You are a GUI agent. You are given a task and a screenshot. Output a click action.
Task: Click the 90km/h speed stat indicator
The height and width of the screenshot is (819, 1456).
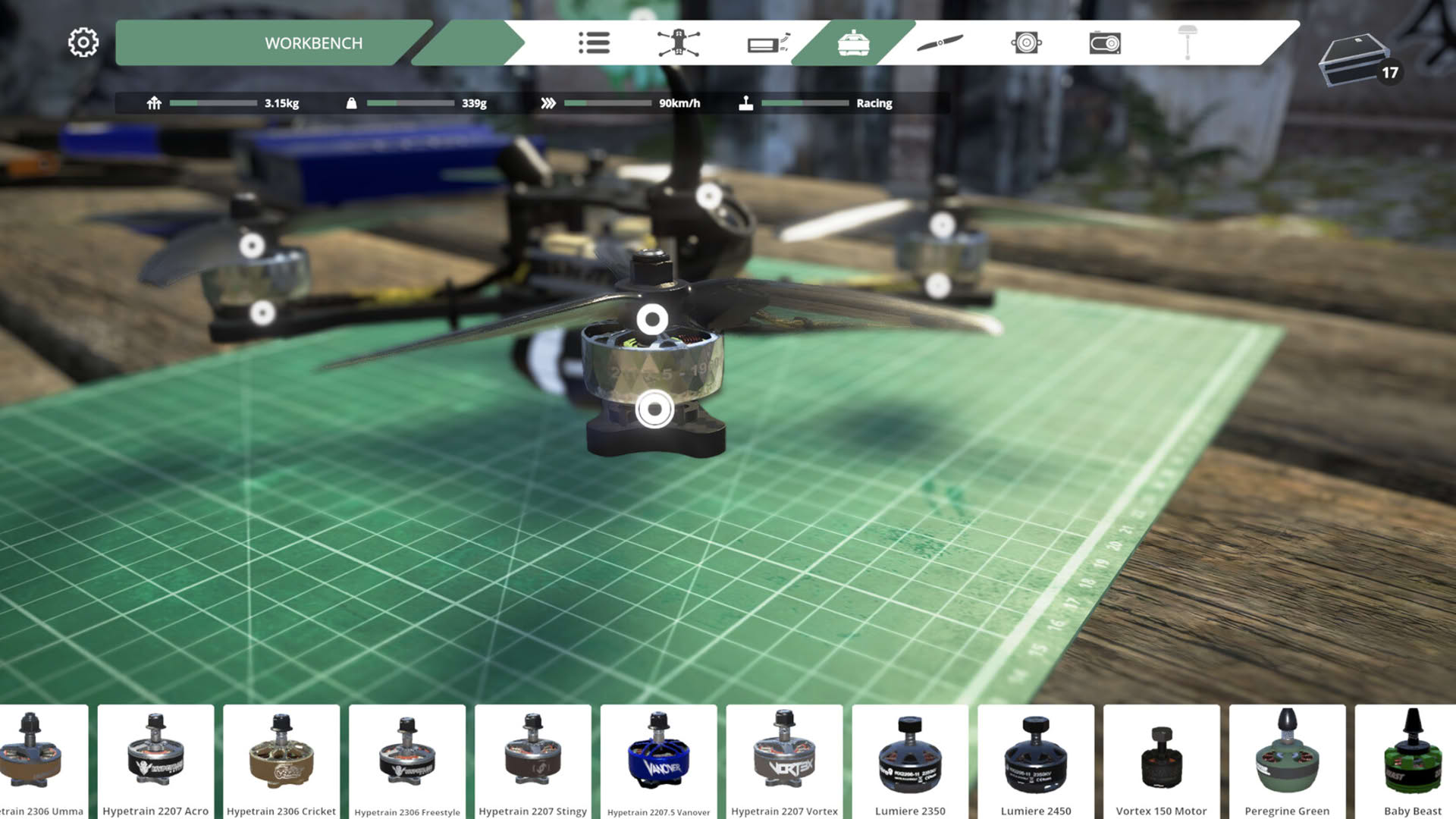tap(620, 103)
